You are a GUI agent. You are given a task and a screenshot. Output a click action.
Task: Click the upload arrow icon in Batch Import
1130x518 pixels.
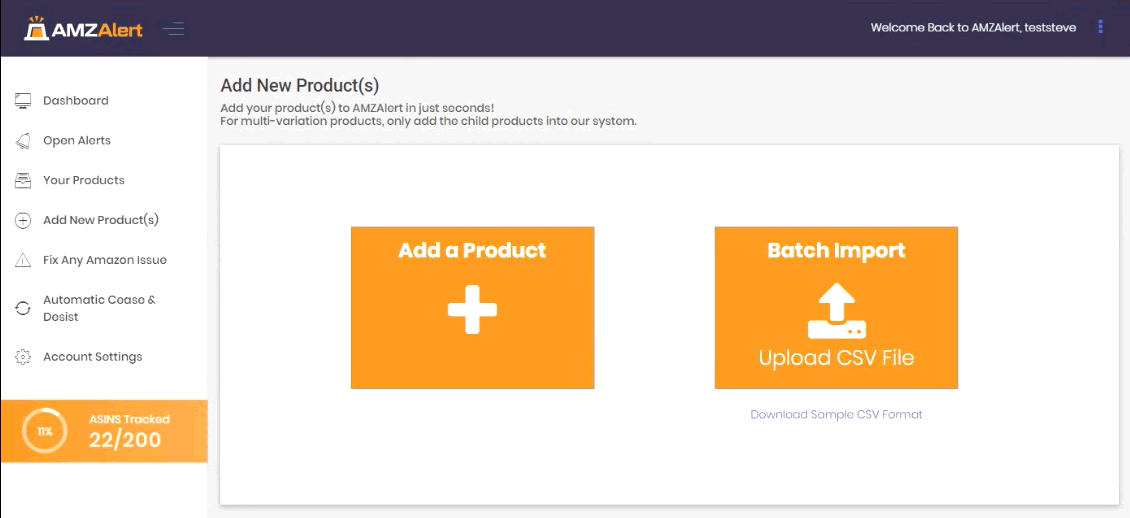tap(836, 311)
